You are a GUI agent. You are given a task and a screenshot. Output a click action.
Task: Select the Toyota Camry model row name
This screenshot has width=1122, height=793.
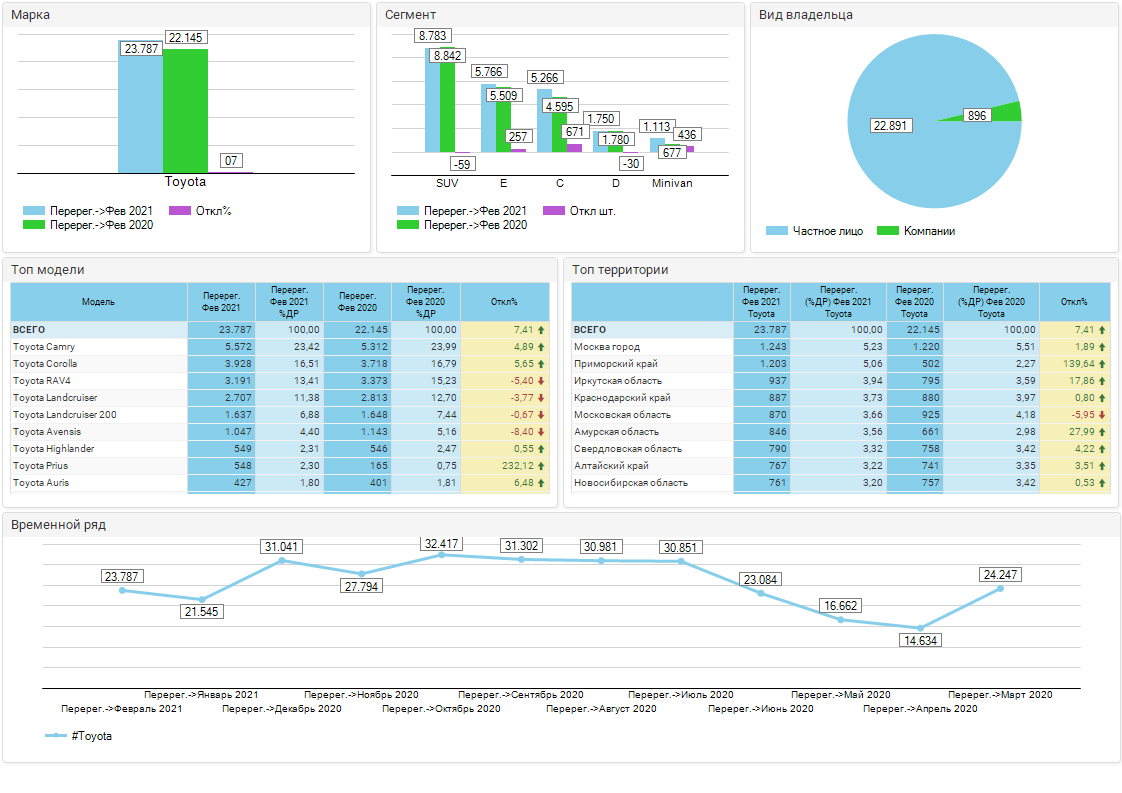(44, 347)
